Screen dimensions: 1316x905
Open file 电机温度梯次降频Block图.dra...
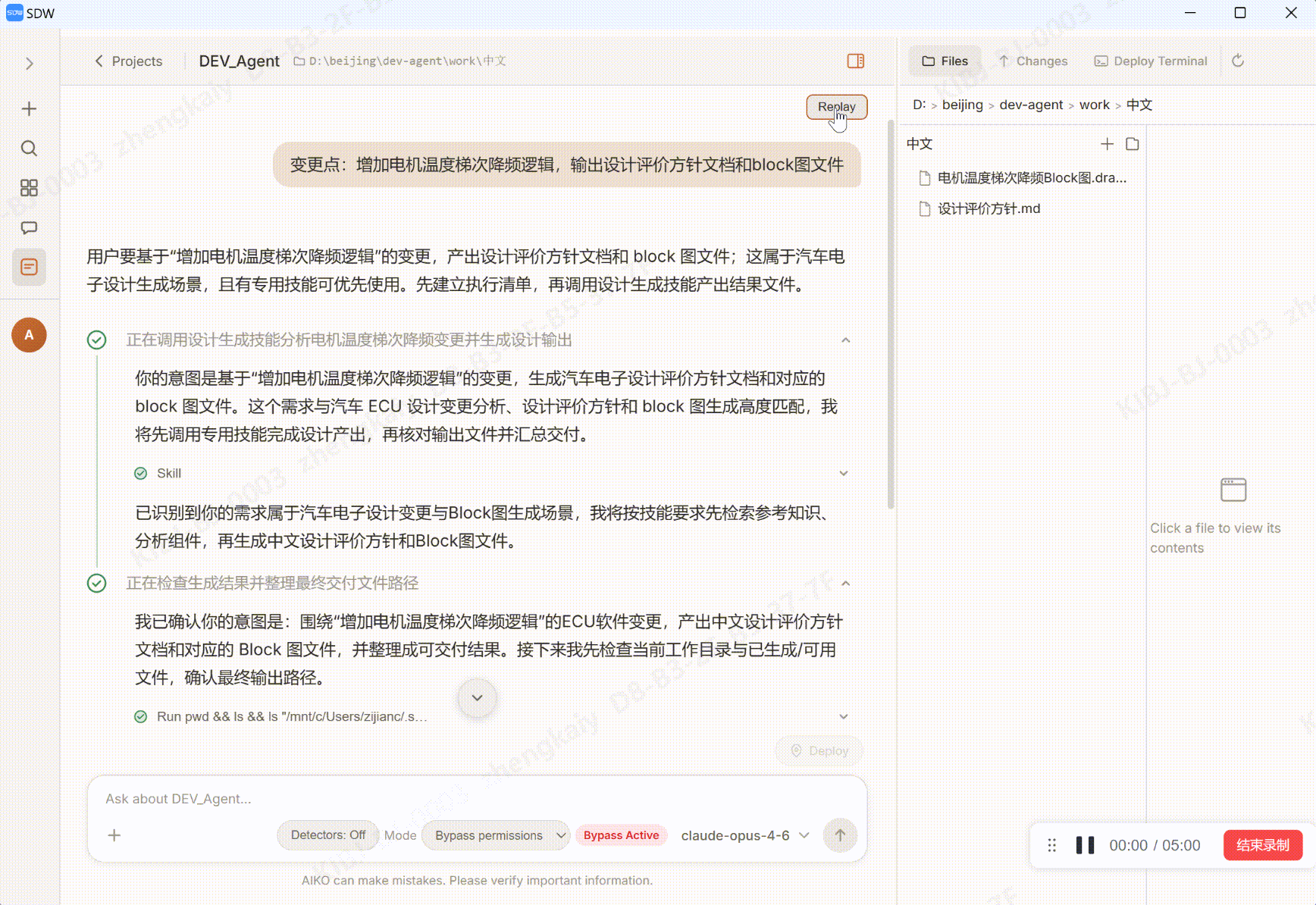(1023, 178)
